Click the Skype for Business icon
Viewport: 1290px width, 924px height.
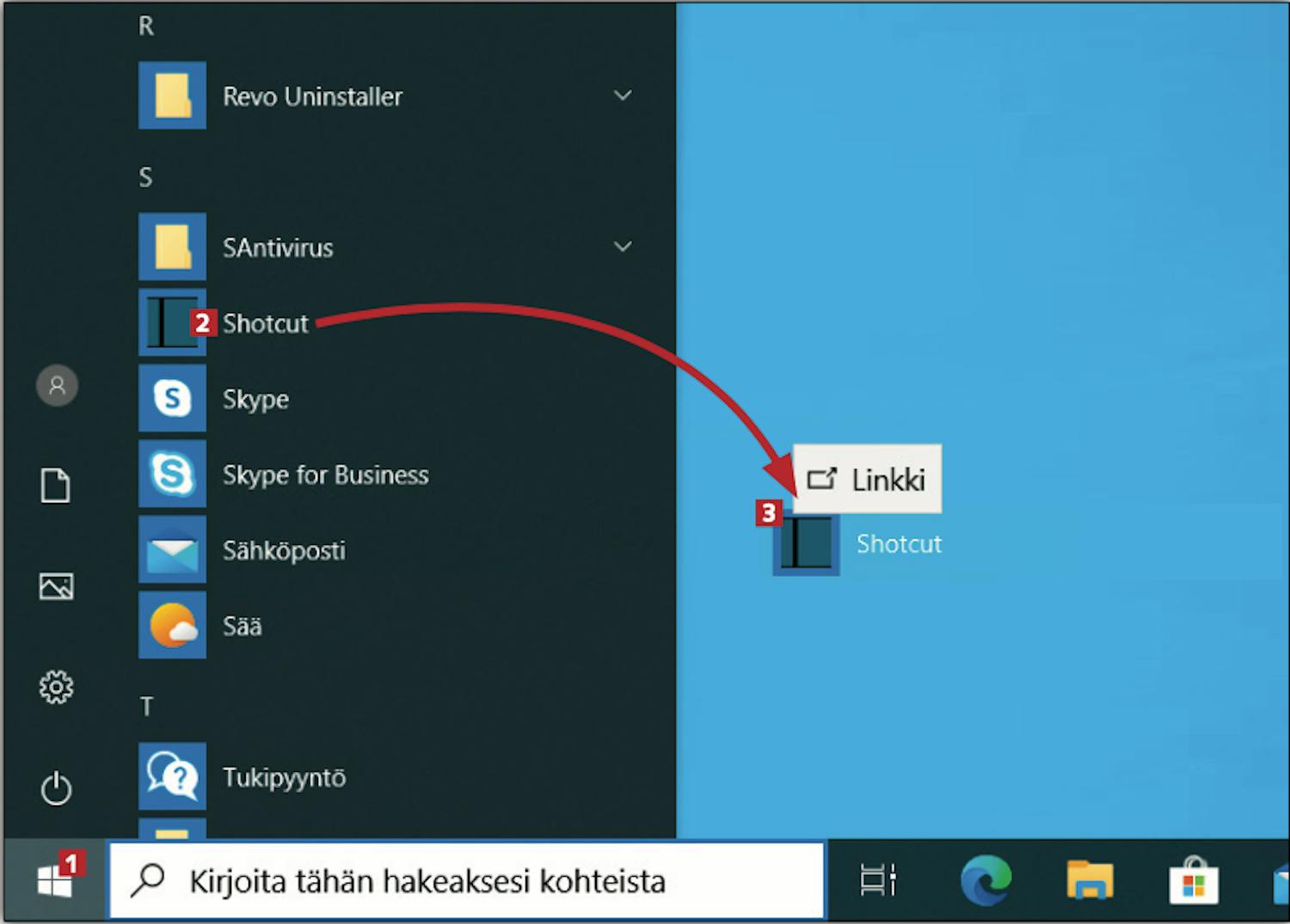point(172,474)
